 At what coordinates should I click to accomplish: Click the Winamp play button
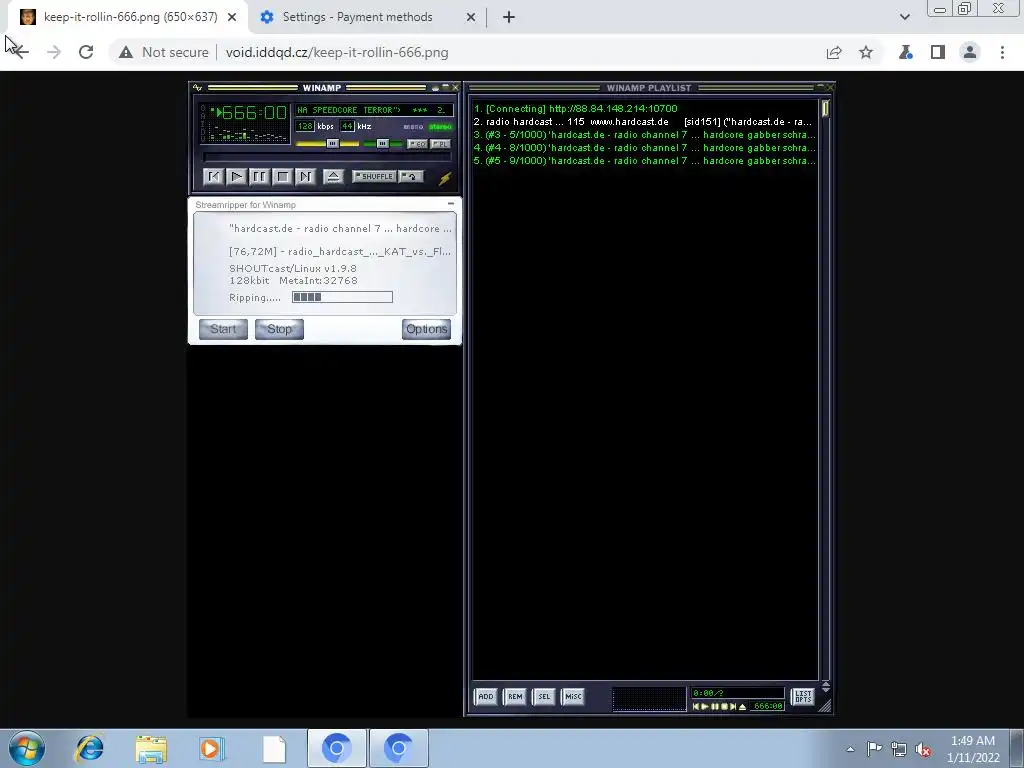(x=236, y=176)
